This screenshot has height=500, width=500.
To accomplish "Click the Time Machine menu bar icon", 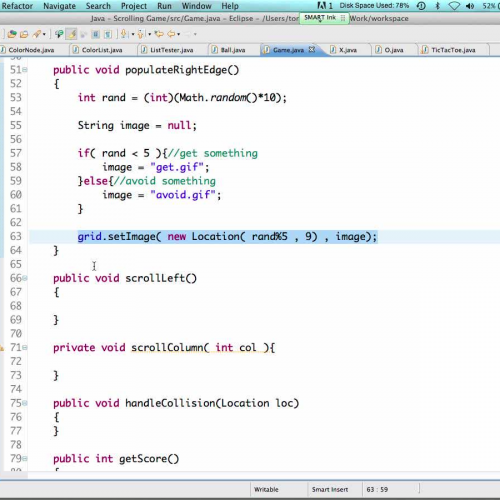I will pyautogui.click(x=421, y=6).
